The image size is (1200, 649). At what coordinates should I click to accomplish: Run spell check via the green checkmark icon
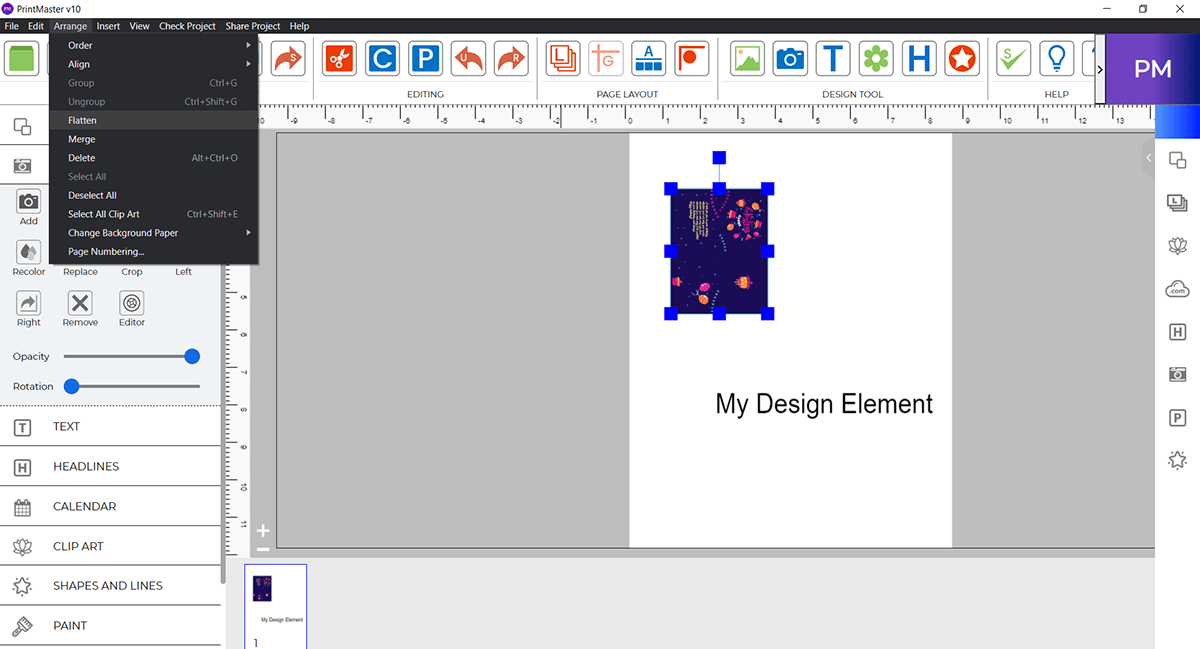pyautogui.click(x=1012, y=58)
